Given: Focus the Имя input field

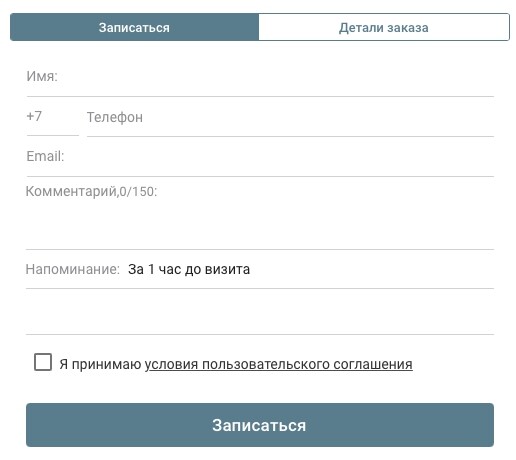Looking at the screenshot, I should pos(260,77).
